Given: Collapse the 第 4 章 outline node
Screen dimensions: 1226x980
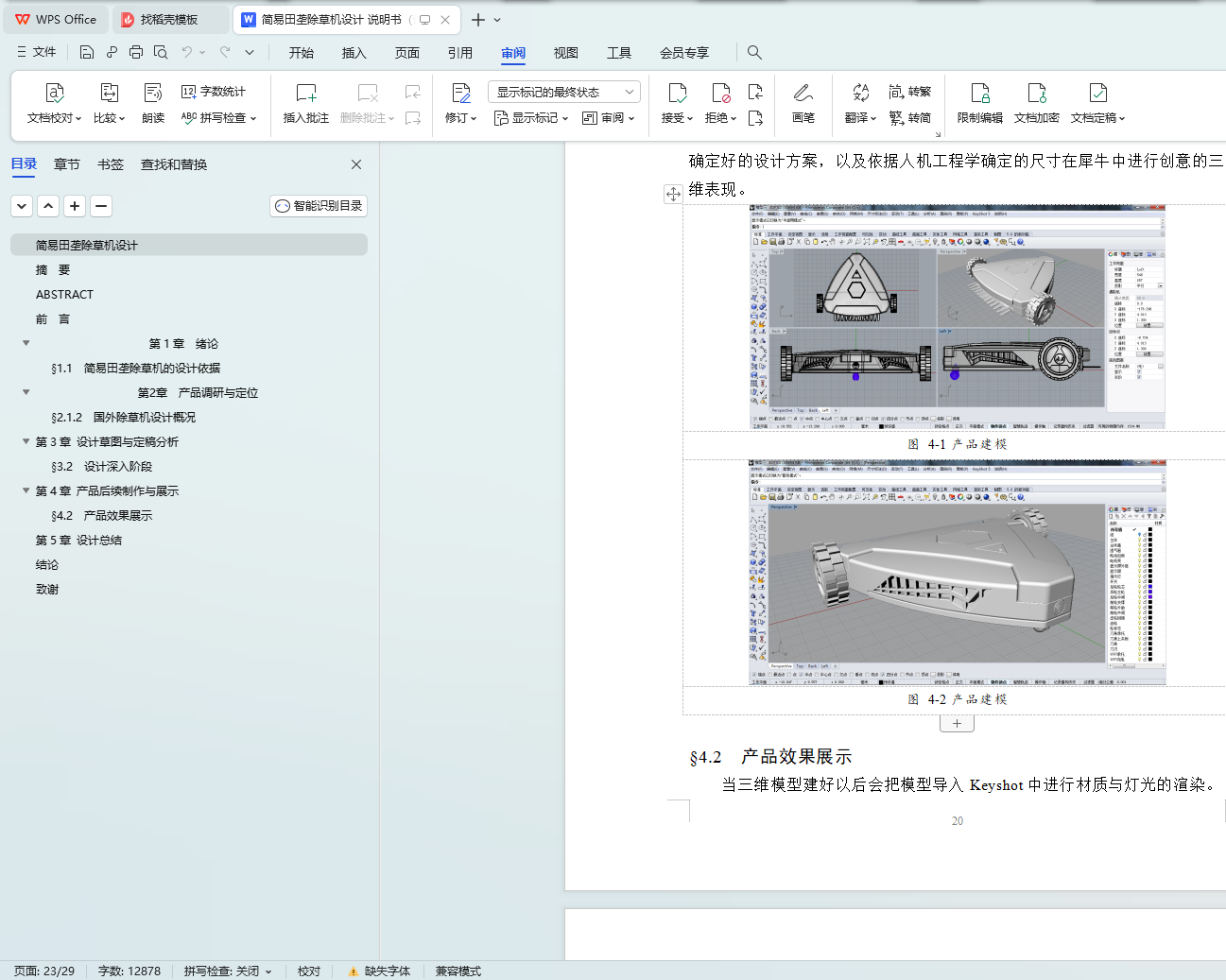Looking at the screenshot, I should pos(26,490).
